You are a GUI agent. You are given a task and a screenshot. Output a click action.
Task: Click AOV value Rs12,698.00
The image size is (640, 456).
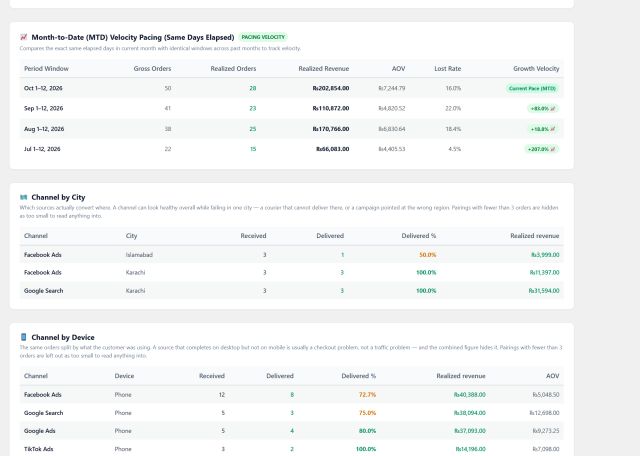(x=544, y=413)
